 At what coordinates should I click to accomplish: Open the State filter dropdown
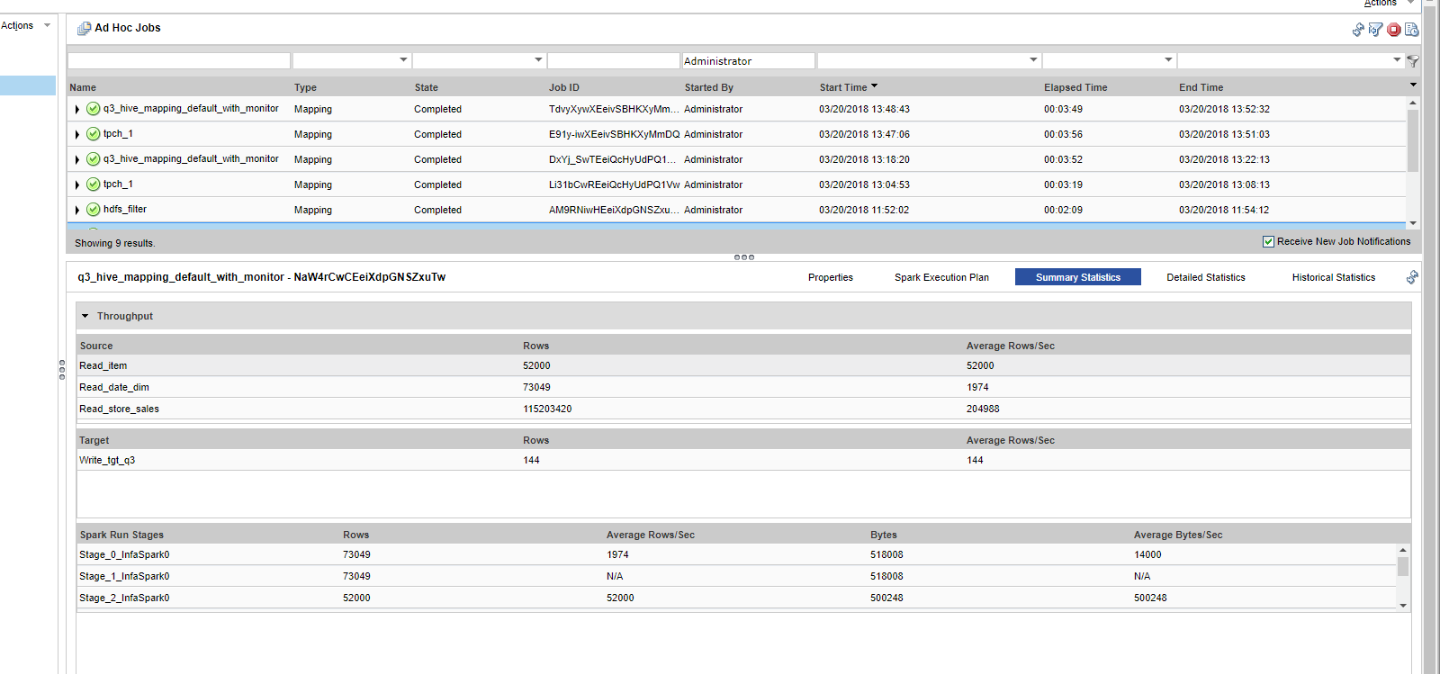pos(539,61)
